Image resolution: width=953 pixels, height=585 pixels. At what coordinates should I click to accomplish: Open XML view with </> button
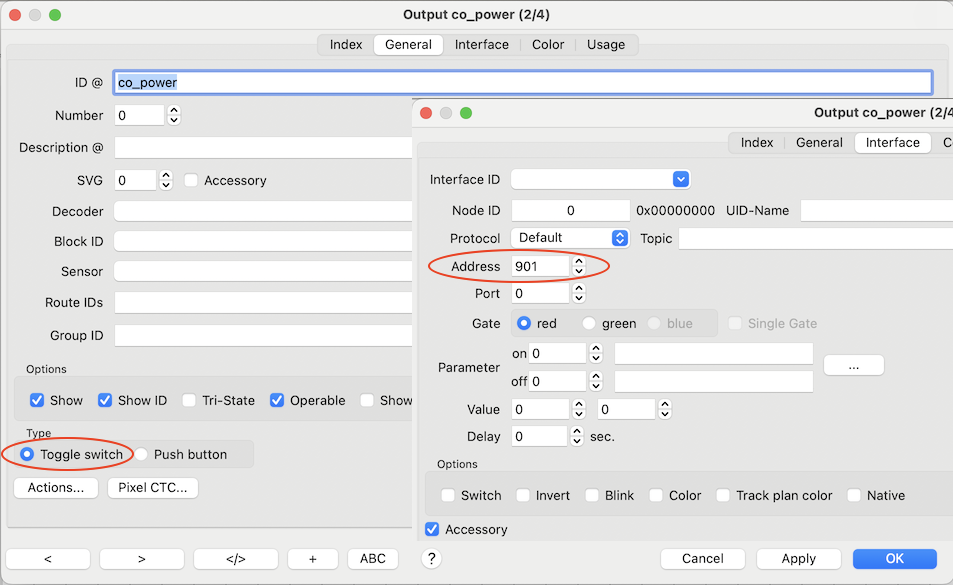click(x=235, y=559)
